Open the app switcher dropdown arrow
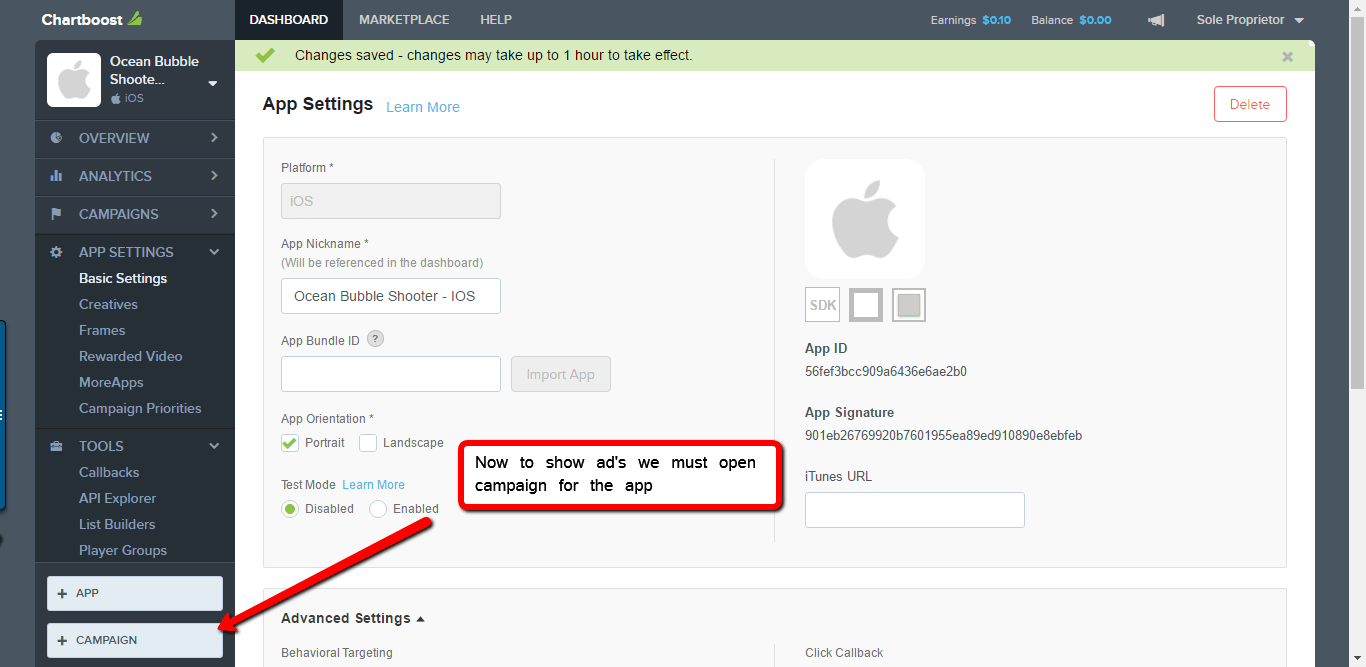 point(213,84)
